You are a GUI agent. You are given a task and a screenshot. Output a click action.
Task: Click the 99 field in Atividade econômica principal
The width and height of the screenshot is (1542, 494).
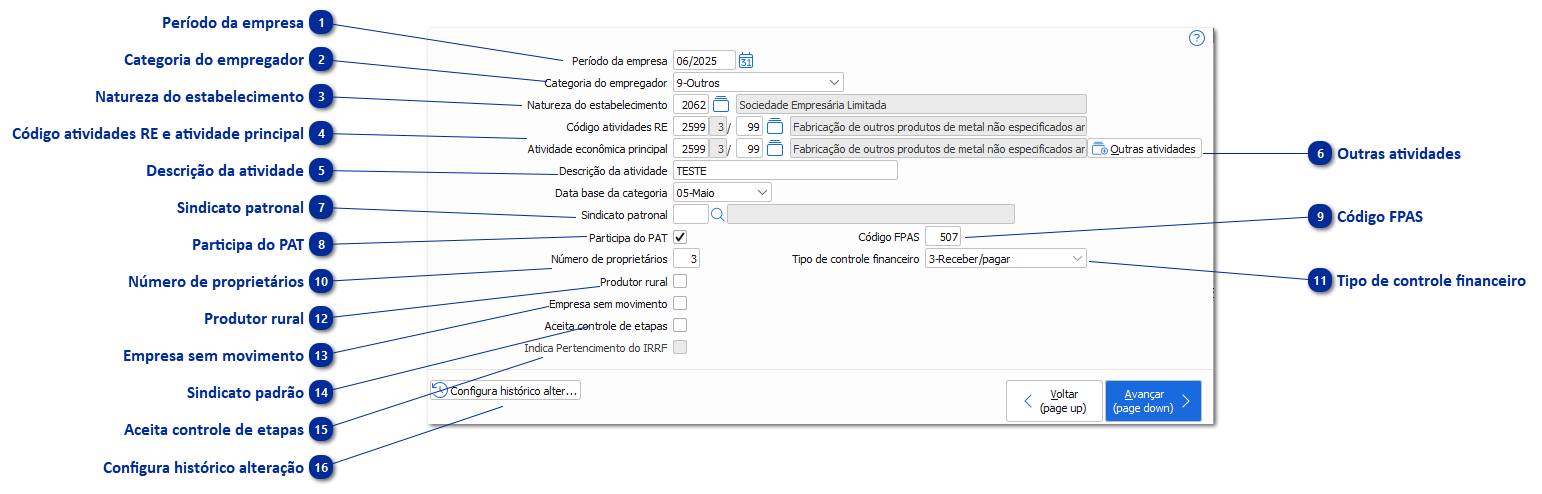[x=749, y=148]
